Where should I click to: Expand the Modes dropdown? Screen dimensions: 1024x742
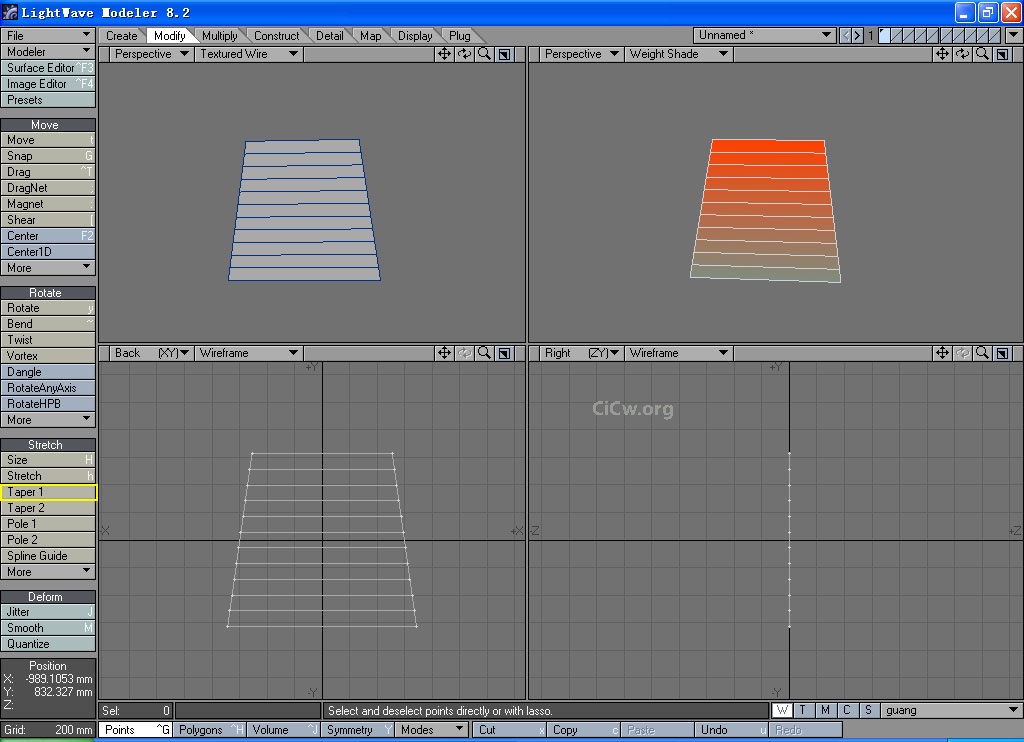(431, 730)
